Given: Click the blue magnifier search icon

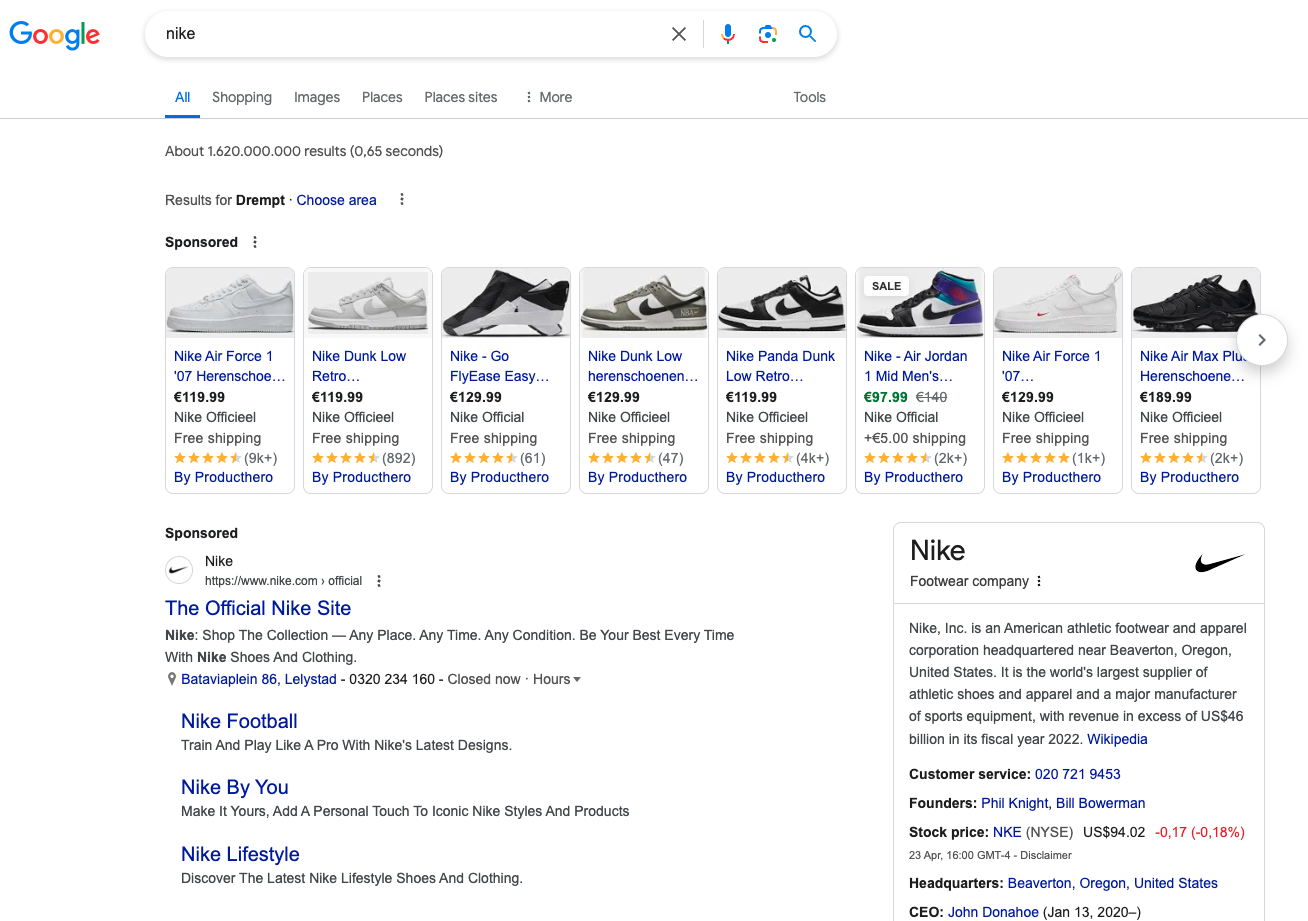Looking at the screenshot, I should point(808,34).
